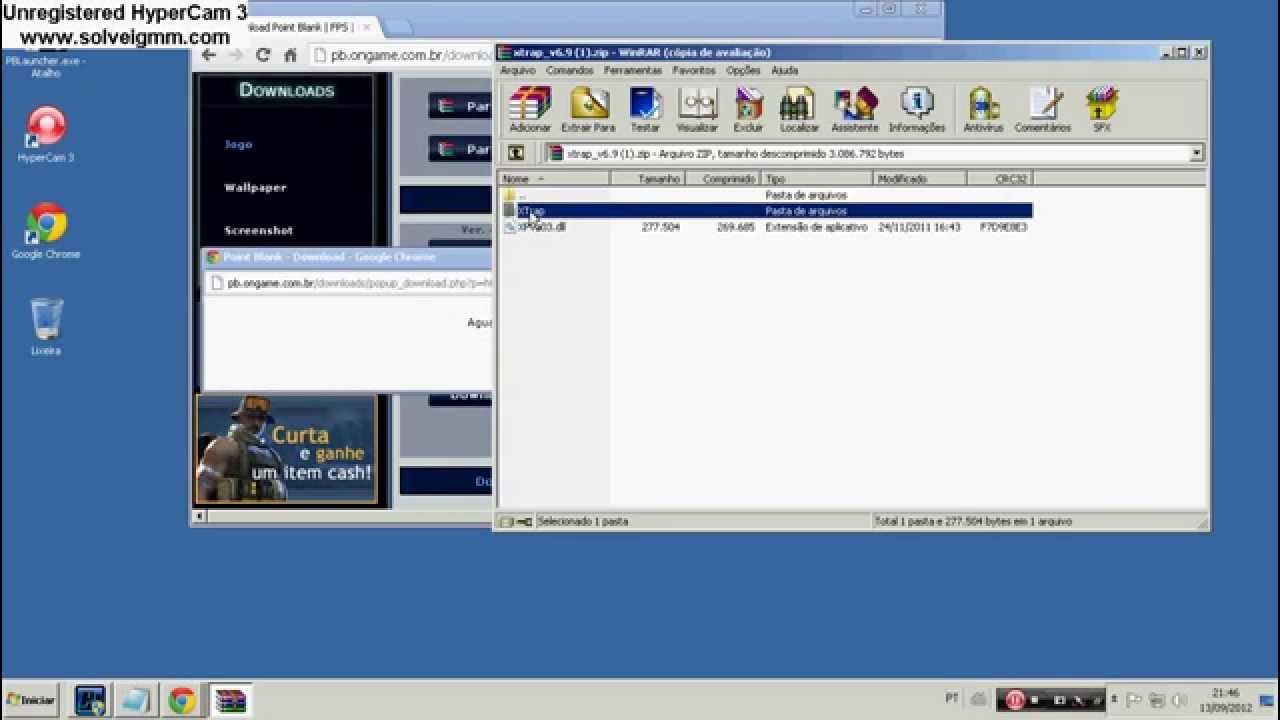Sort by the Tipo column header
This screenshot has width=1280, height=720.
(x=817, y=178)
